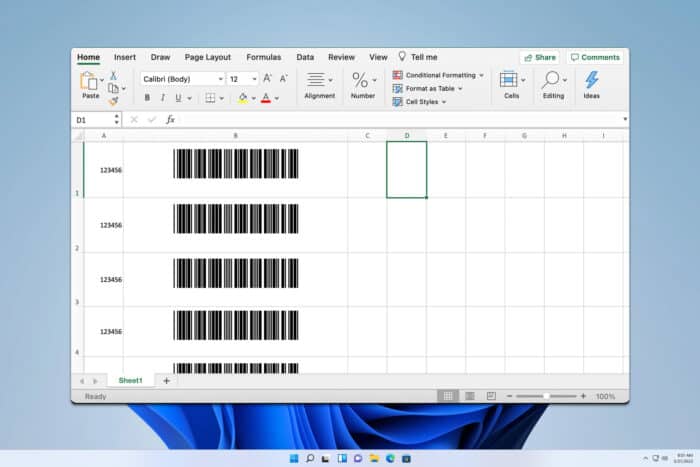
Task: Click the Conditional Formatting icon
Action: [x=397, y=75]
